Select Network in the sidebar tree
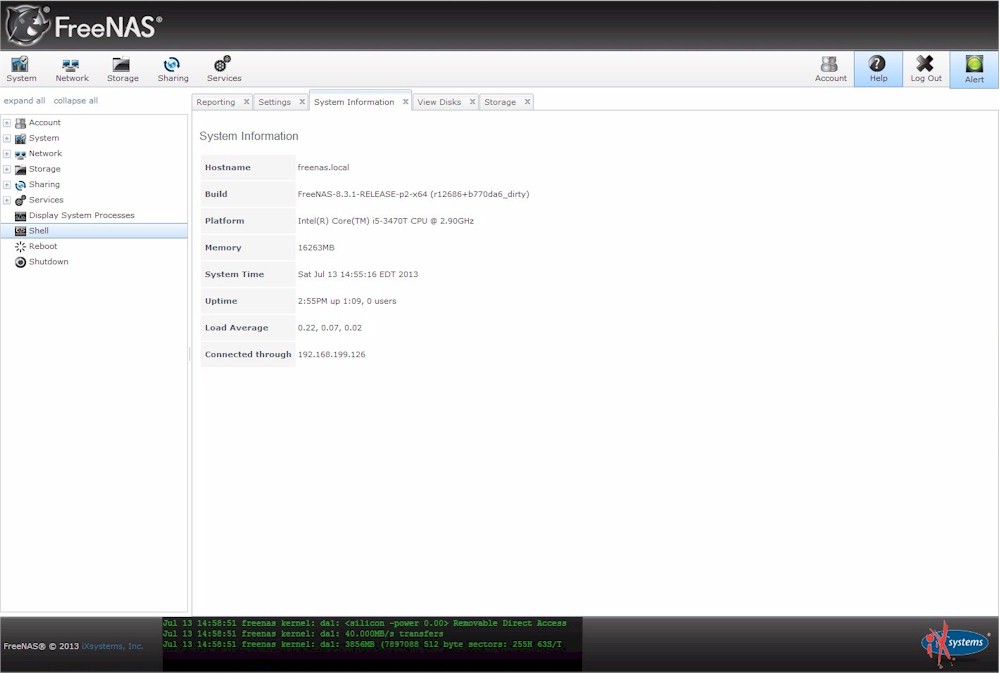The height and width of the screenshot is (674, 1000). (x=45, y=153)
